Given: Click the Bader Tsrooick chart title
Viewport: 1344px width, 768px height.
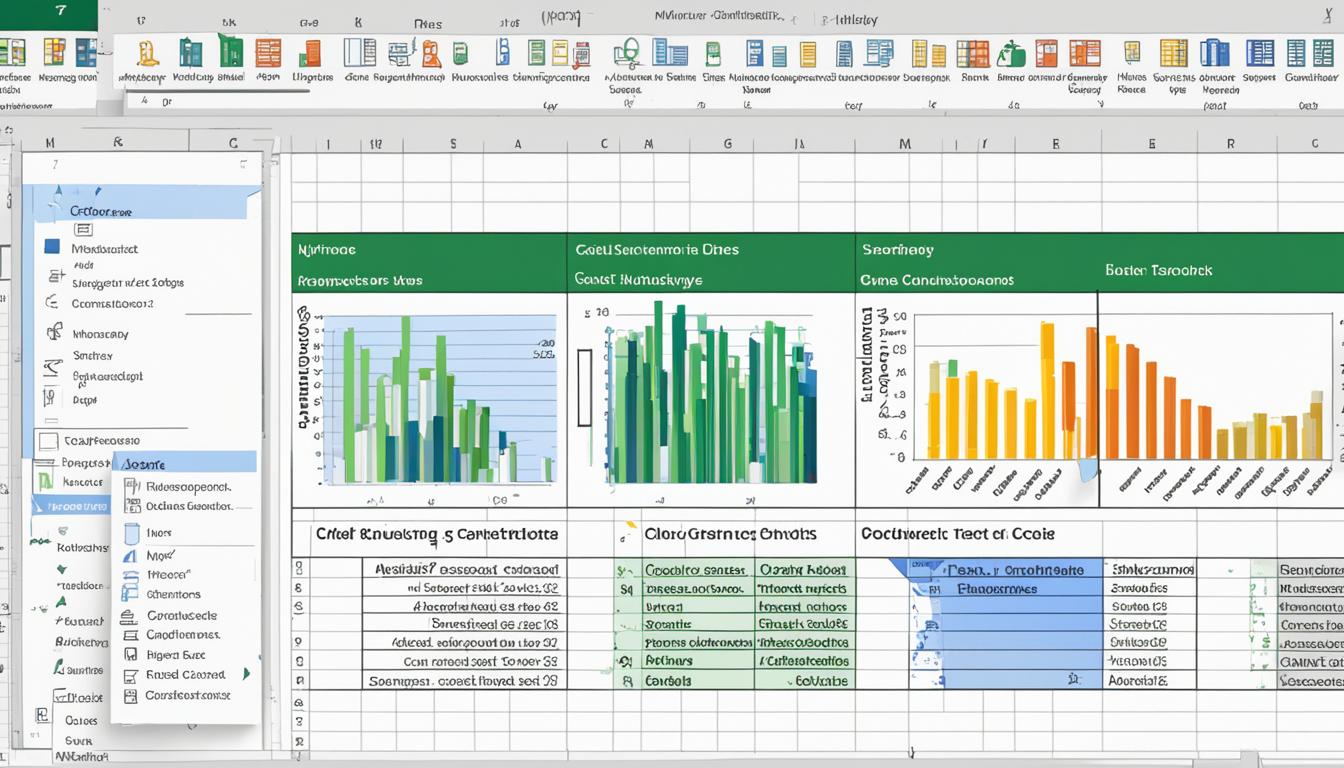Looking at the screenshot, I should pyautogui.click(x=1158, y=270).
